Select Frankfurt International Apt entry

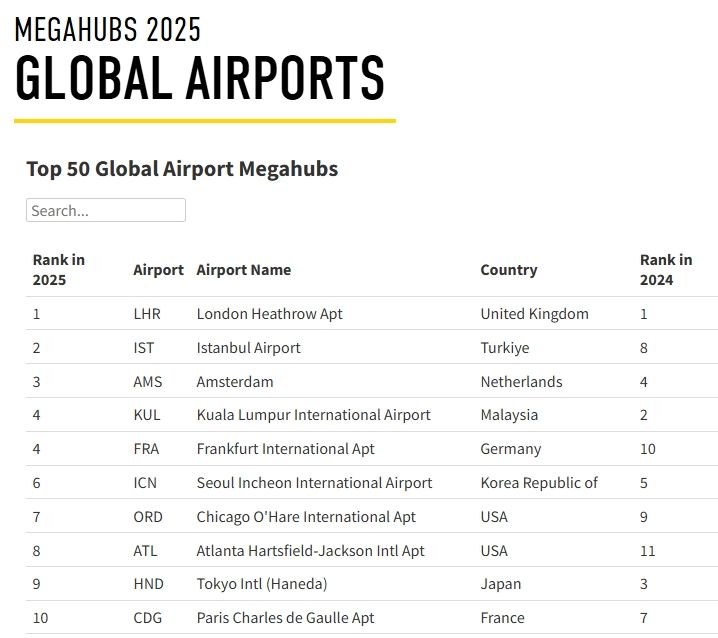coord(285,449)
